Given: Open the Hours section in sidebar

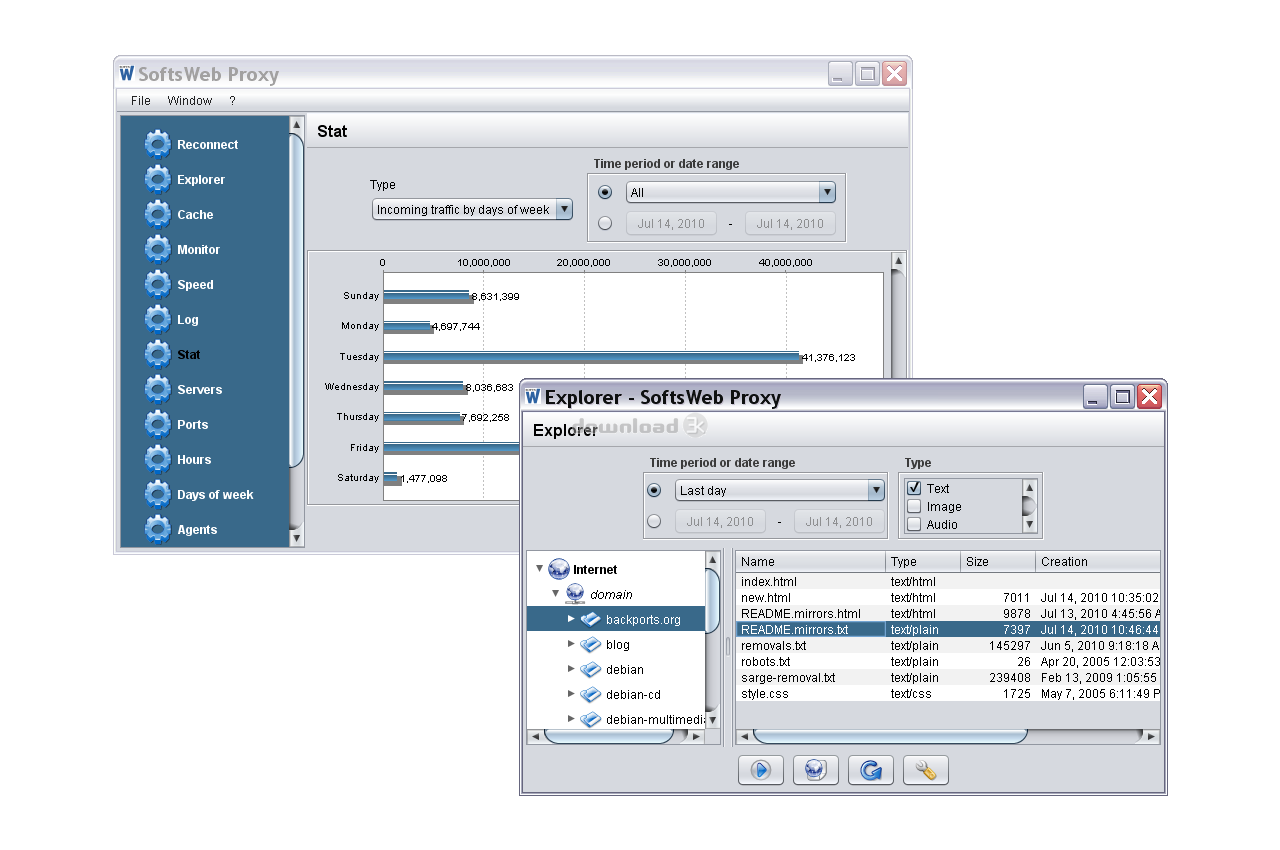Looking at the screenshot, I should point(194,459).
